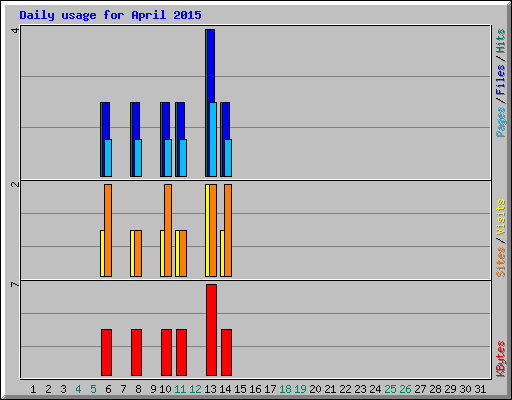
Task: Click day label '15' on the x-axis
Action: coord(240,389)
